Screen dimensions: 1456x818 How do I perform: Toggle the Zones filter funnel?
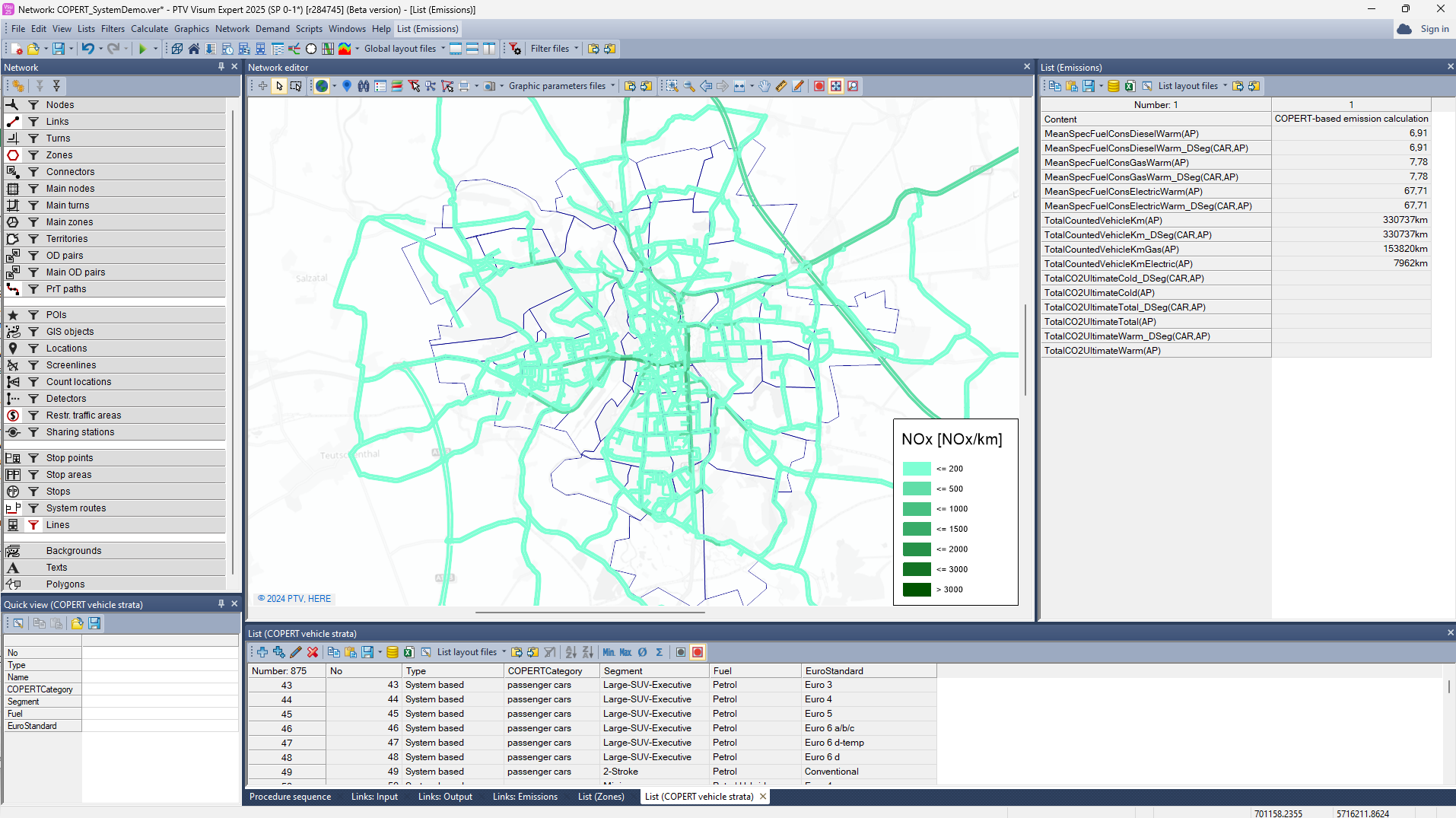[x=33, y=155]
